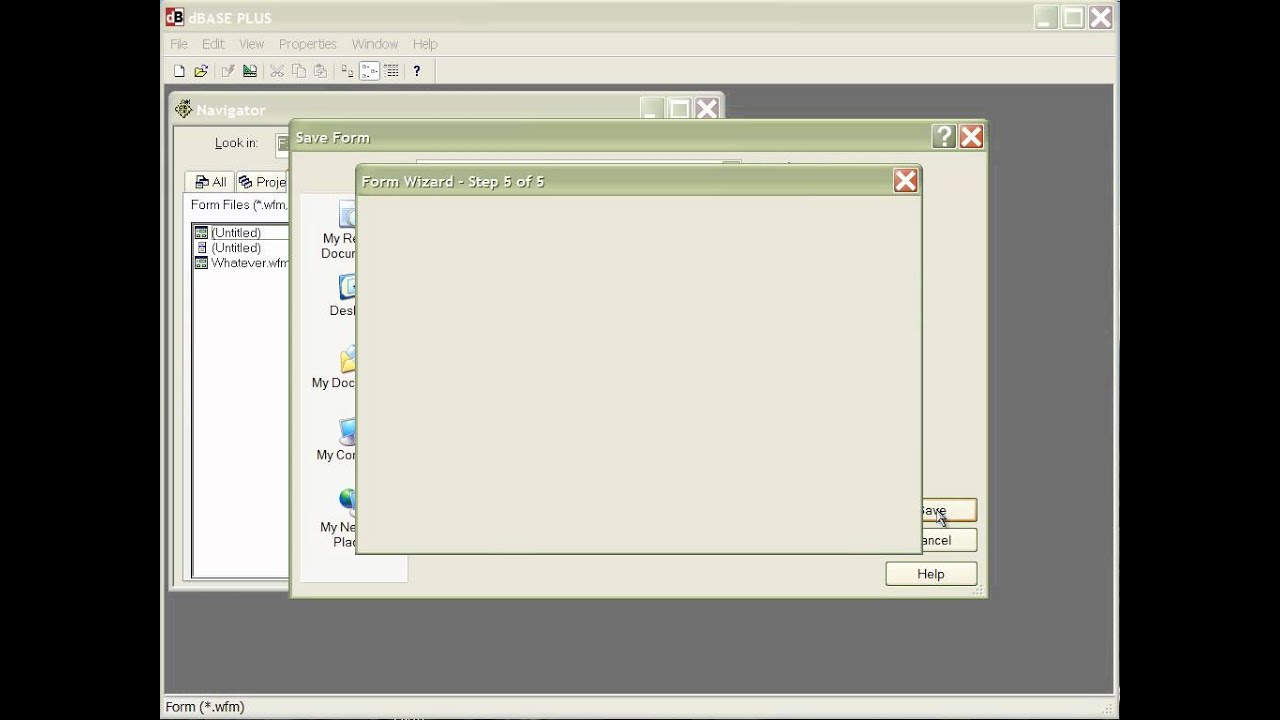Select the All tab in Navigator
The image size is (1280, 720).
point(210,182)
